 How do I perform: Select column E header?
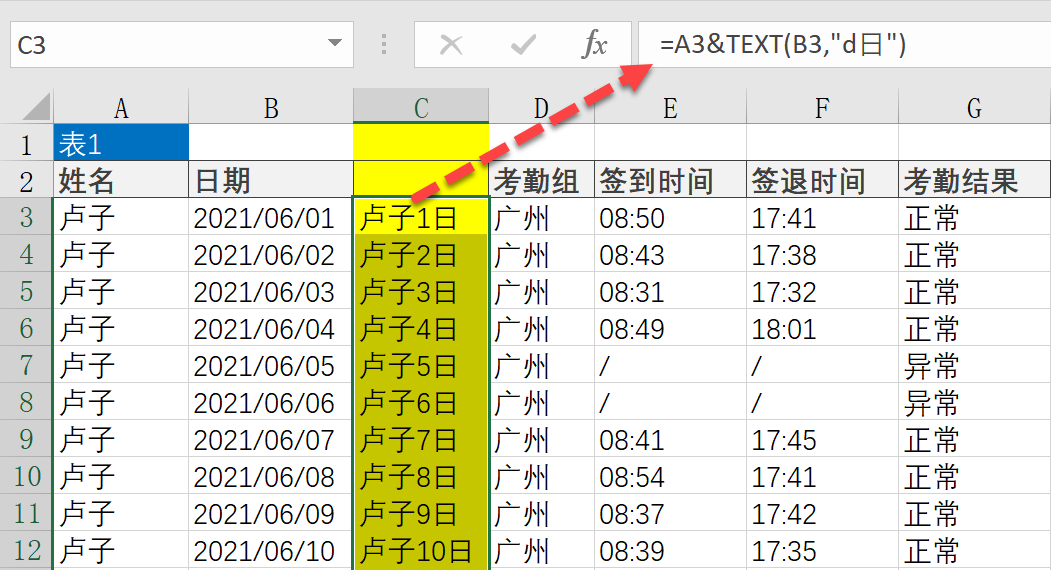670,107
